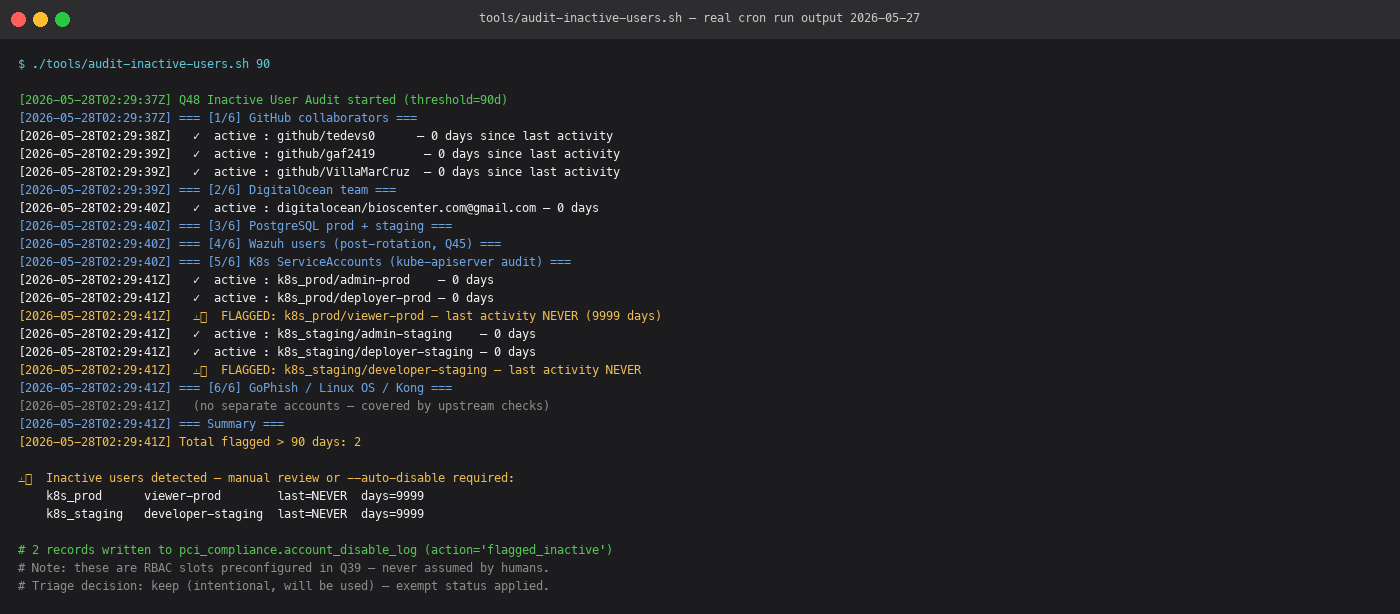Click 'Inactive users detected — manual review' message
The height and width of the screenshot is (614, 1400).
pos(280,478)
